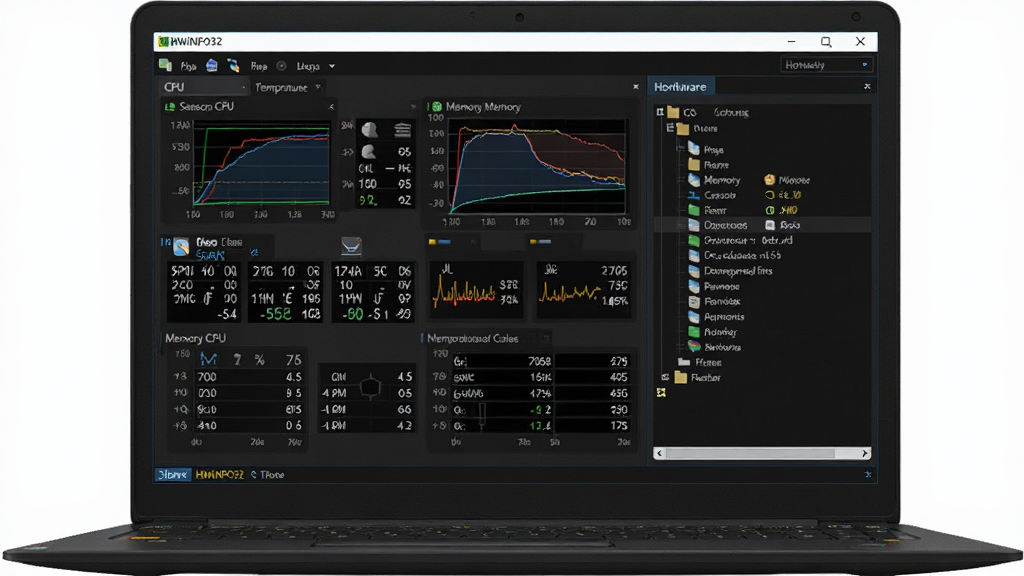The width and height of the screenshot is (1024, 576).
Task: Toggle the round gray circle in toolbar
Action: click(x=281, y=66)
